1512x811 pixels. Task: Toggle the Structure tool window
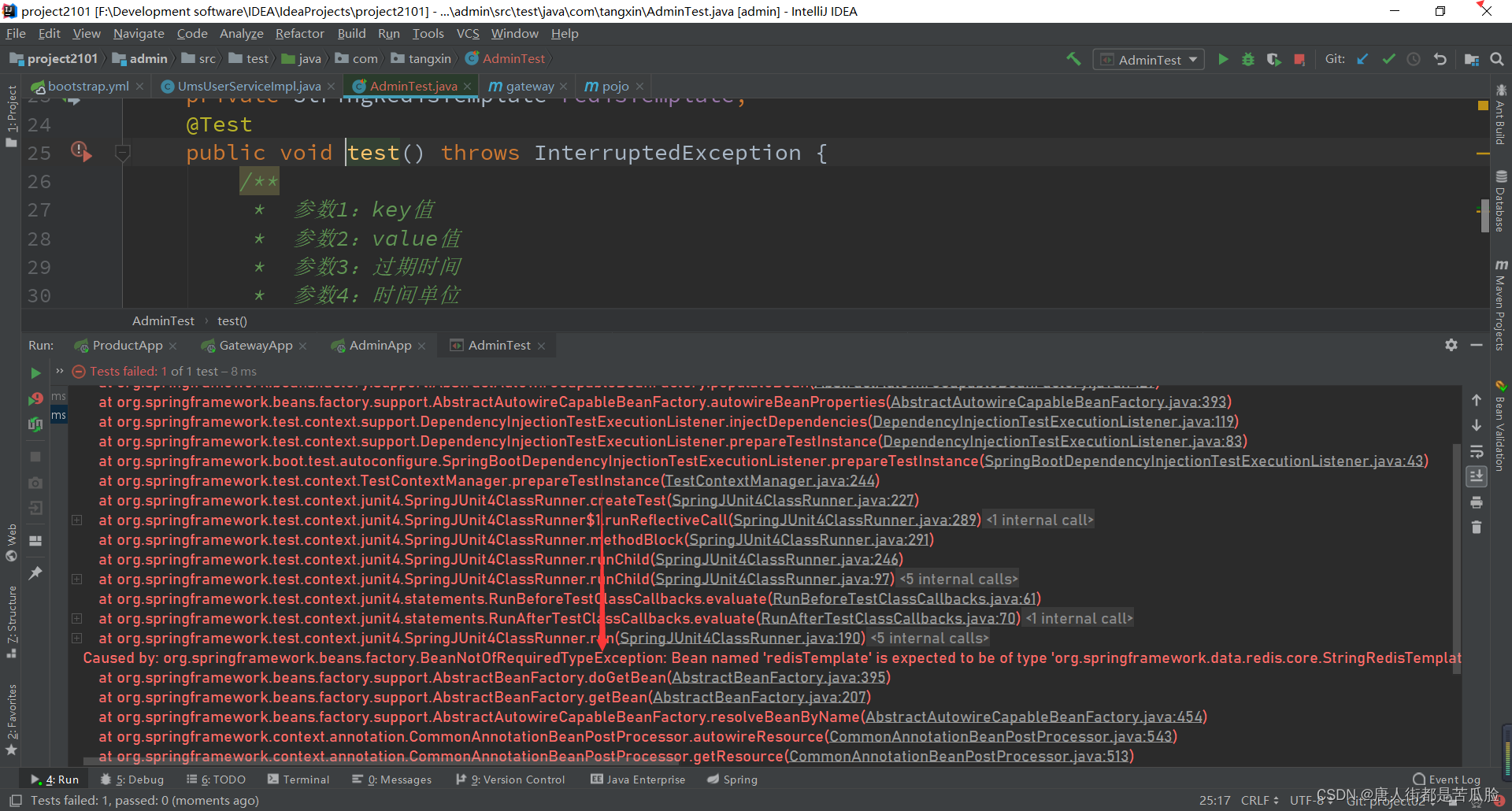click(11, 622)
